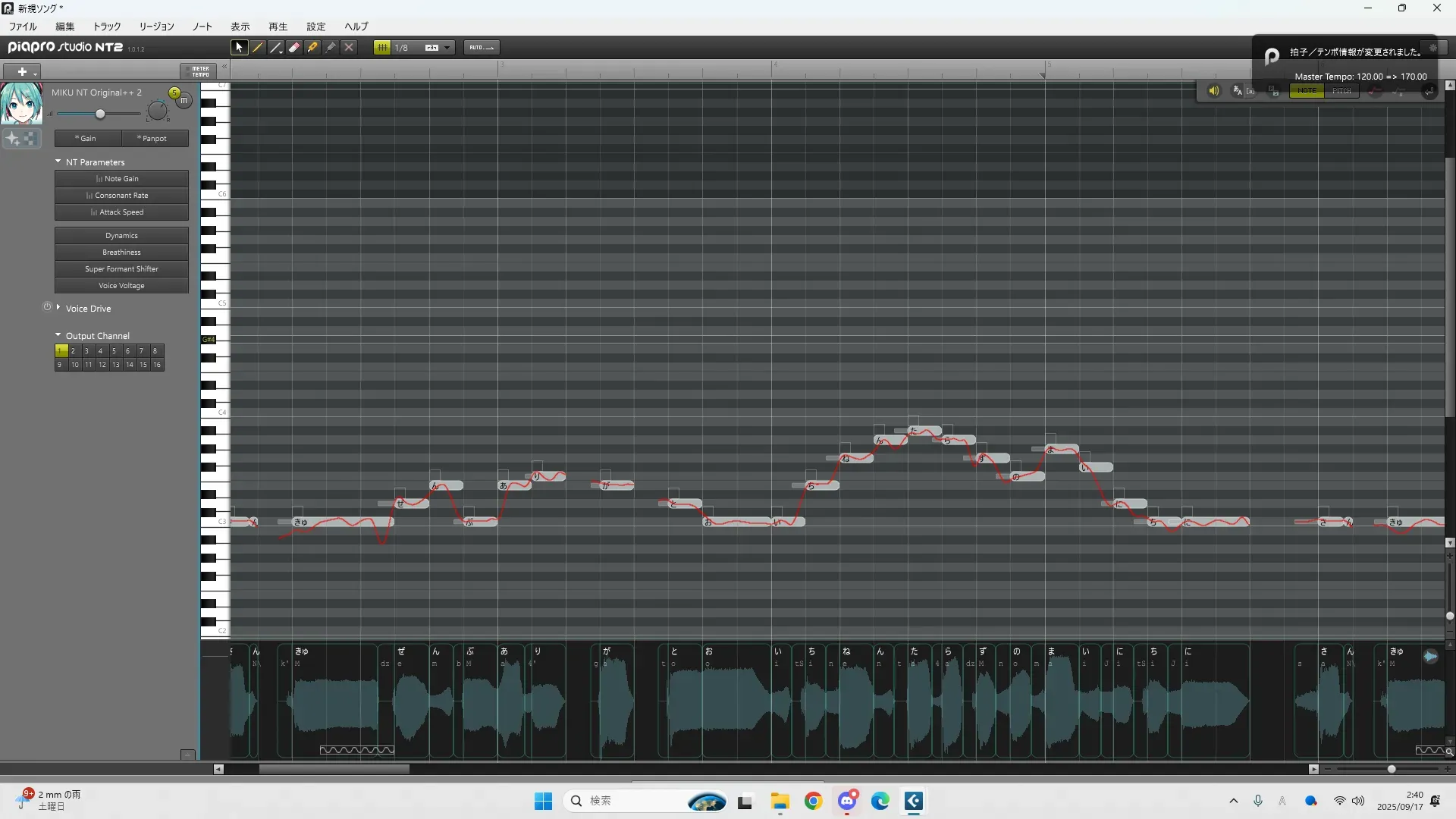Open the 再生 menu

(x=278, y=27)
